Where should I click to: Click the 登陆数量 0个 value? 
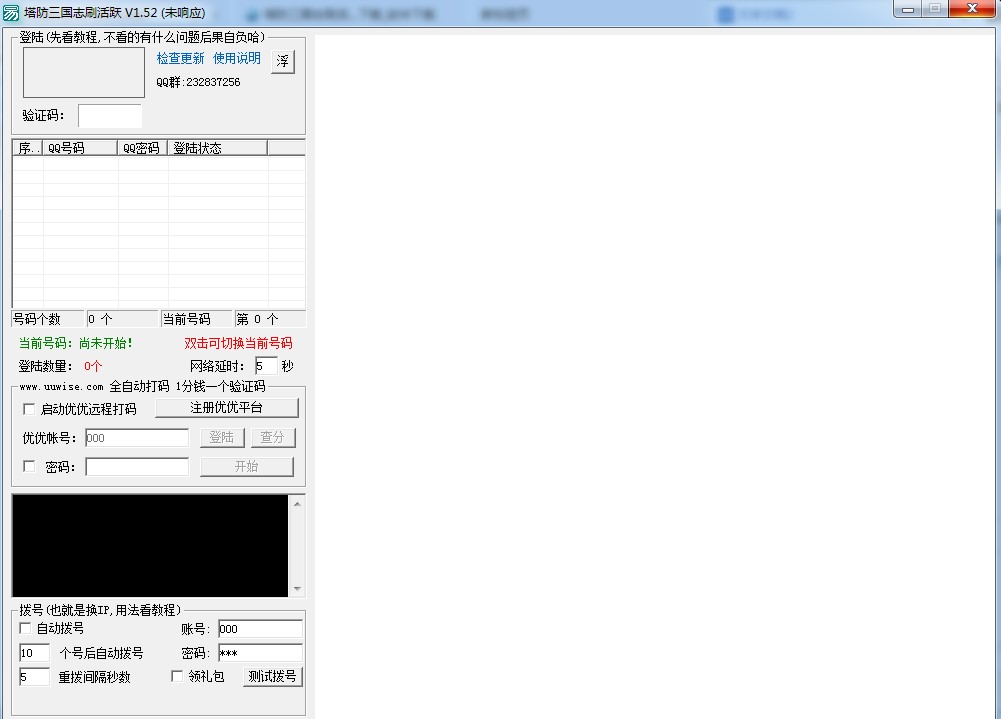tap(93, 367)
